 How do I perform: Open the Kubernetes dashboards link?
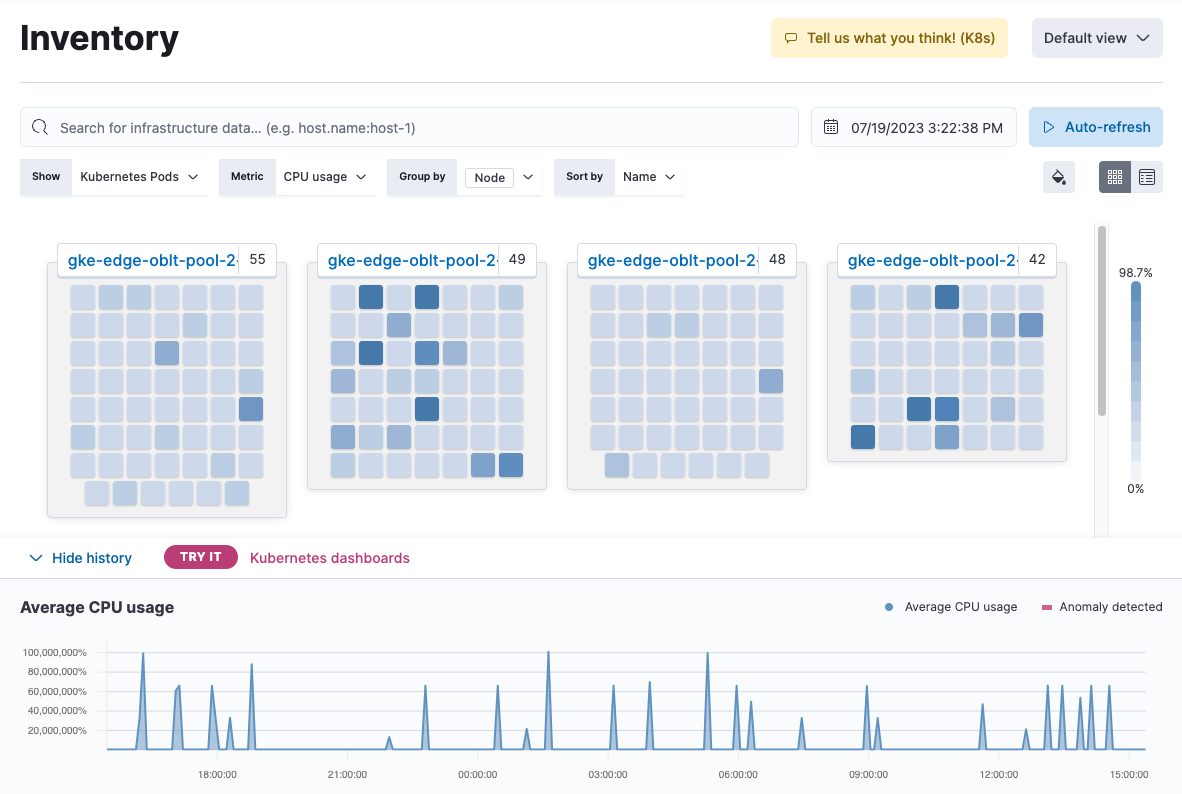pos(329,558)
